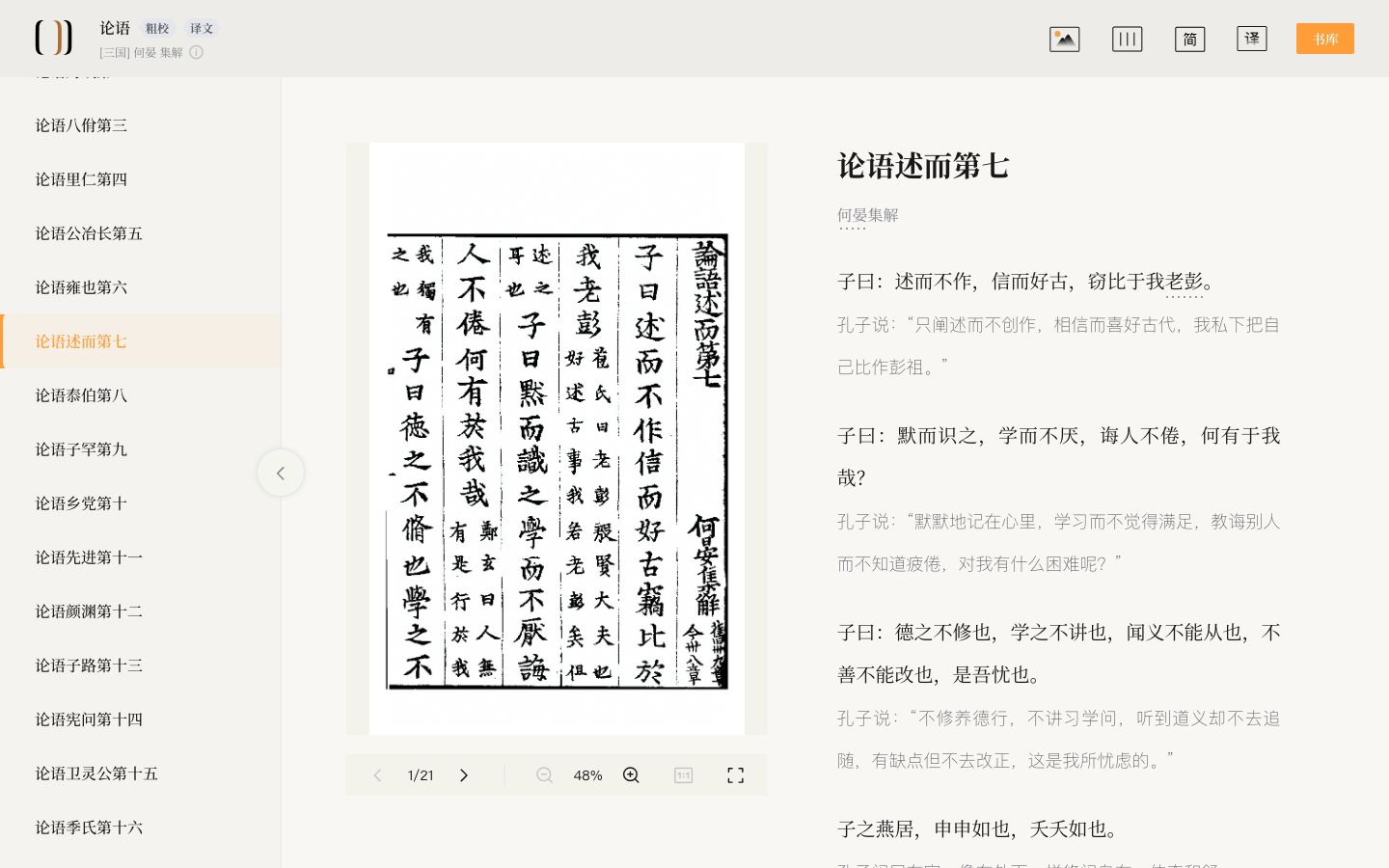Collapse the chapter sidebar with the arrow
This screenshot has height=868, width=1389.
(x=281, y=473)
